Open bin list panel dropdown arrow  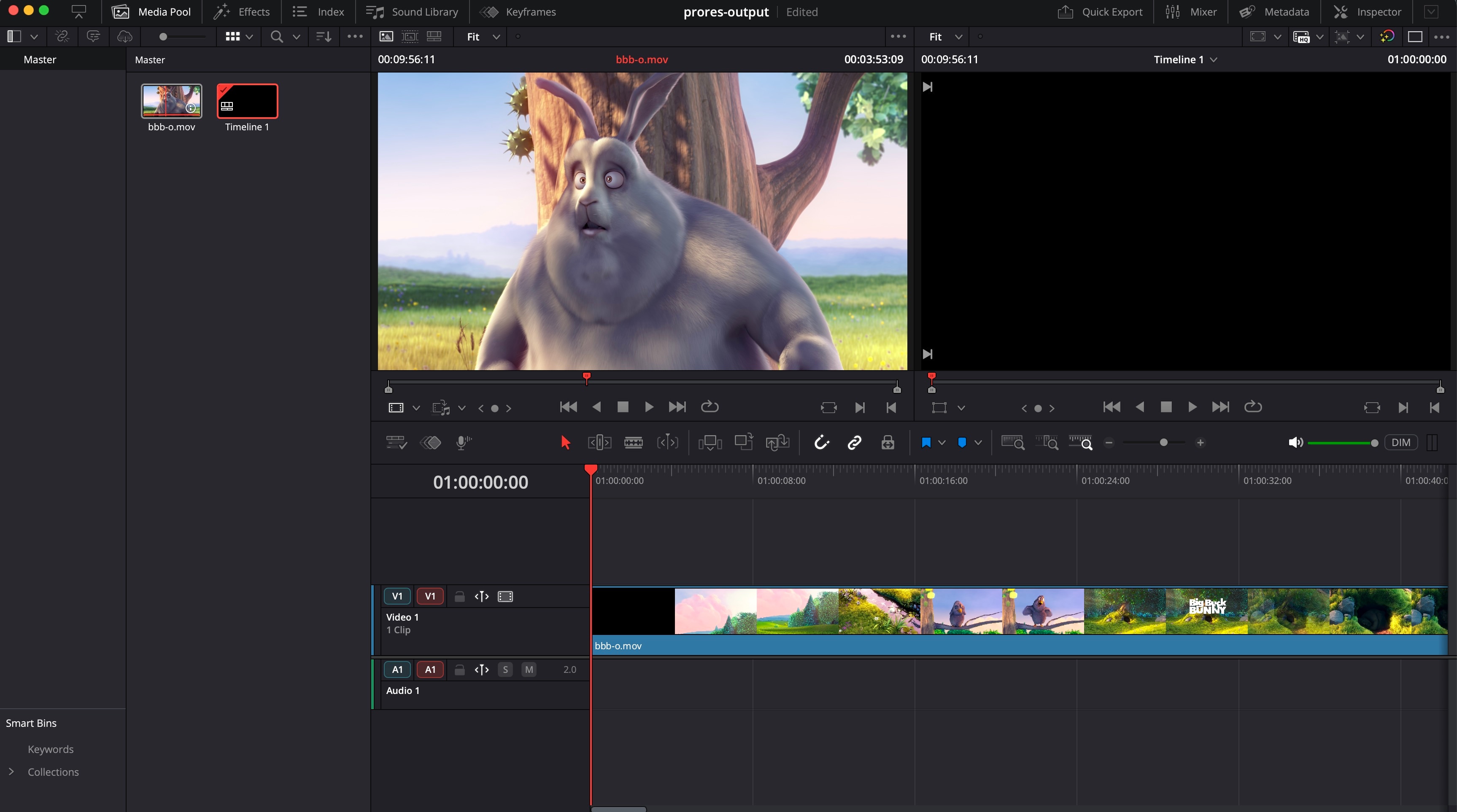pyautogui.click(x=34, y=37)
